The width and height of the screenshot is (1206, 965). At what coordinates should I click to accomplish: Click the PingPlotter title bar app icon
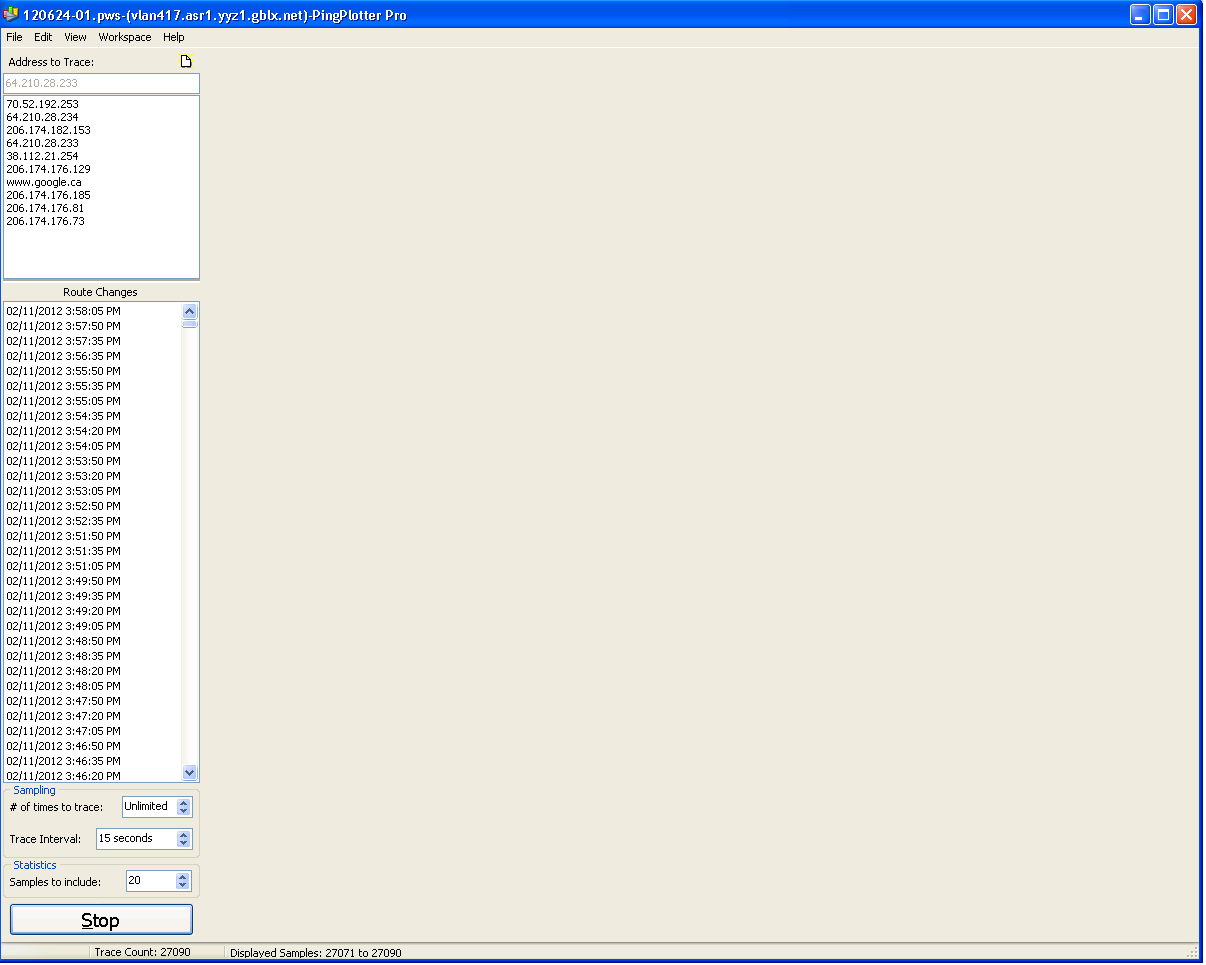click(x=11, y=15)
